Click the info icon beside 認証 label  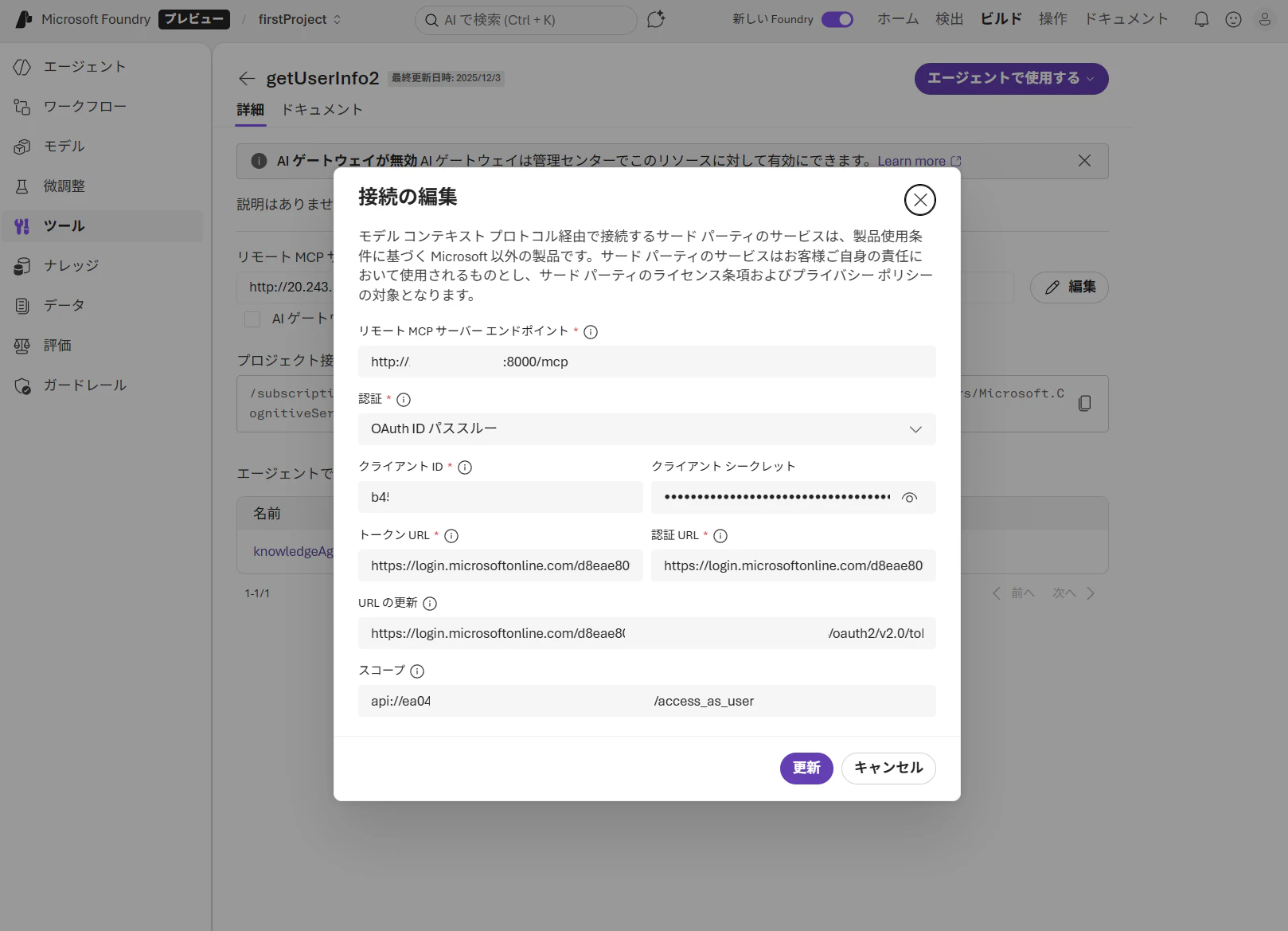404,400
